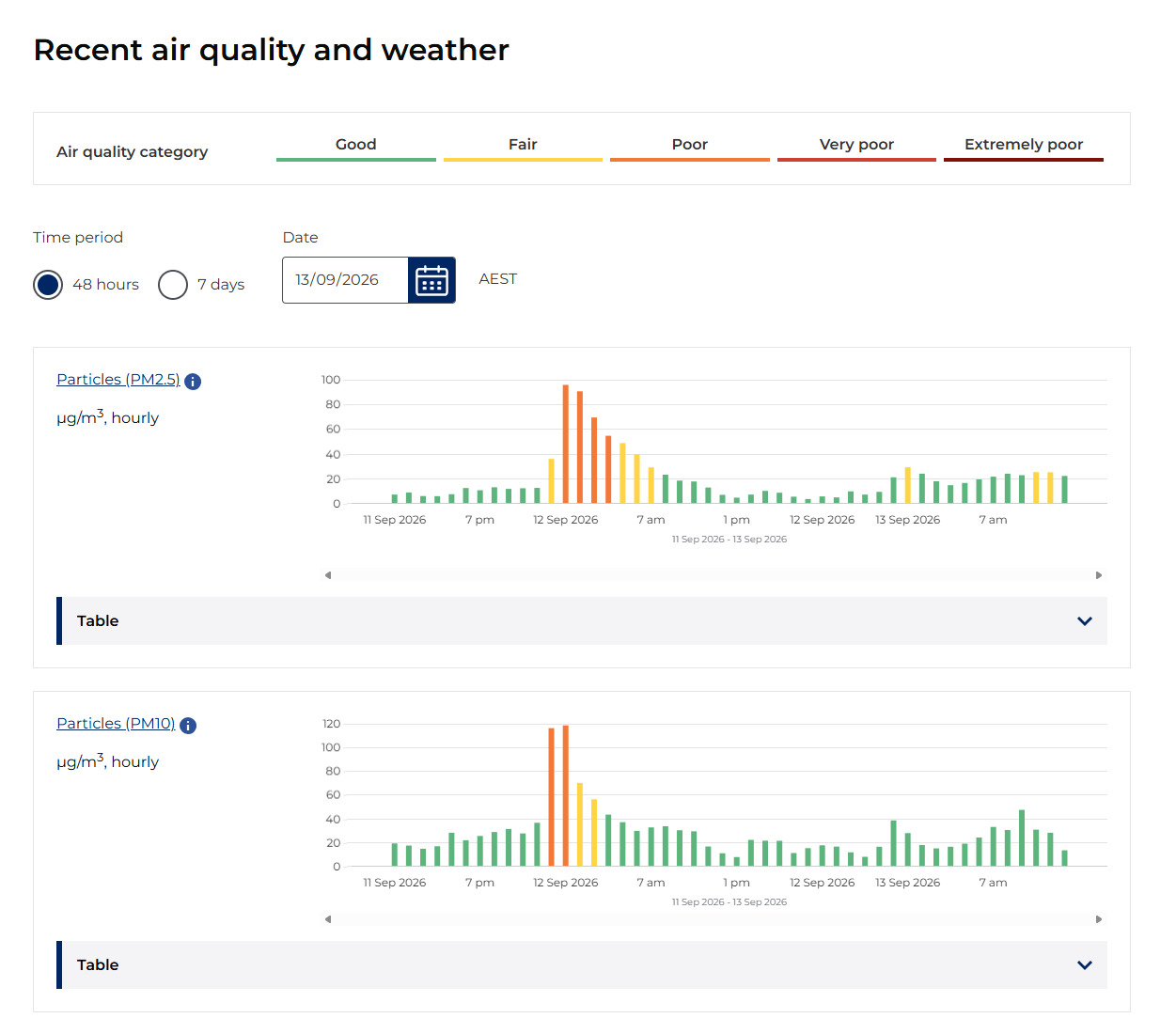Image resolution: width=1176 pixels, height=1034 pixels.
Task: Click the date field showing 13/09/2026
Action: point(345,280)
